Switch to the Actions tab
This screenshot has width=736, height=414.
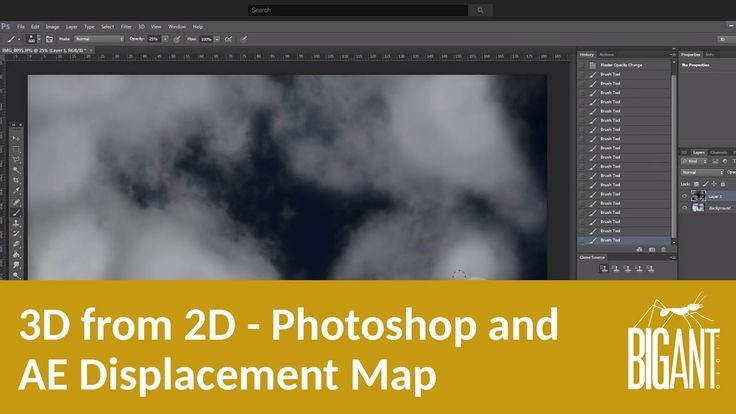[606, 55]
